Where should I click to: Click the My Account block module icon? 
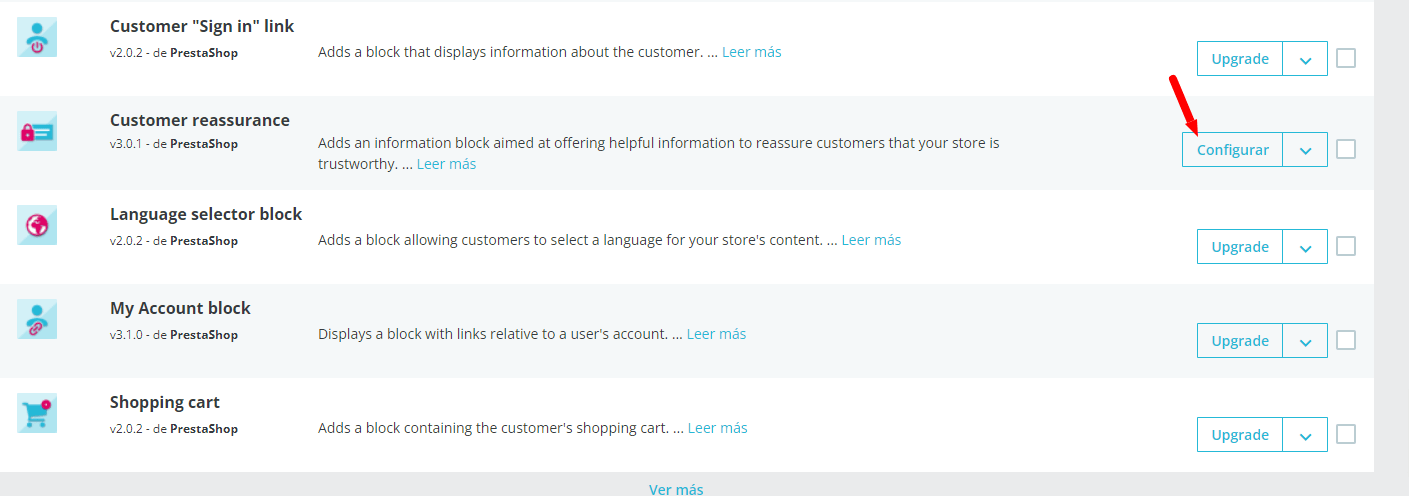point(37,319)
